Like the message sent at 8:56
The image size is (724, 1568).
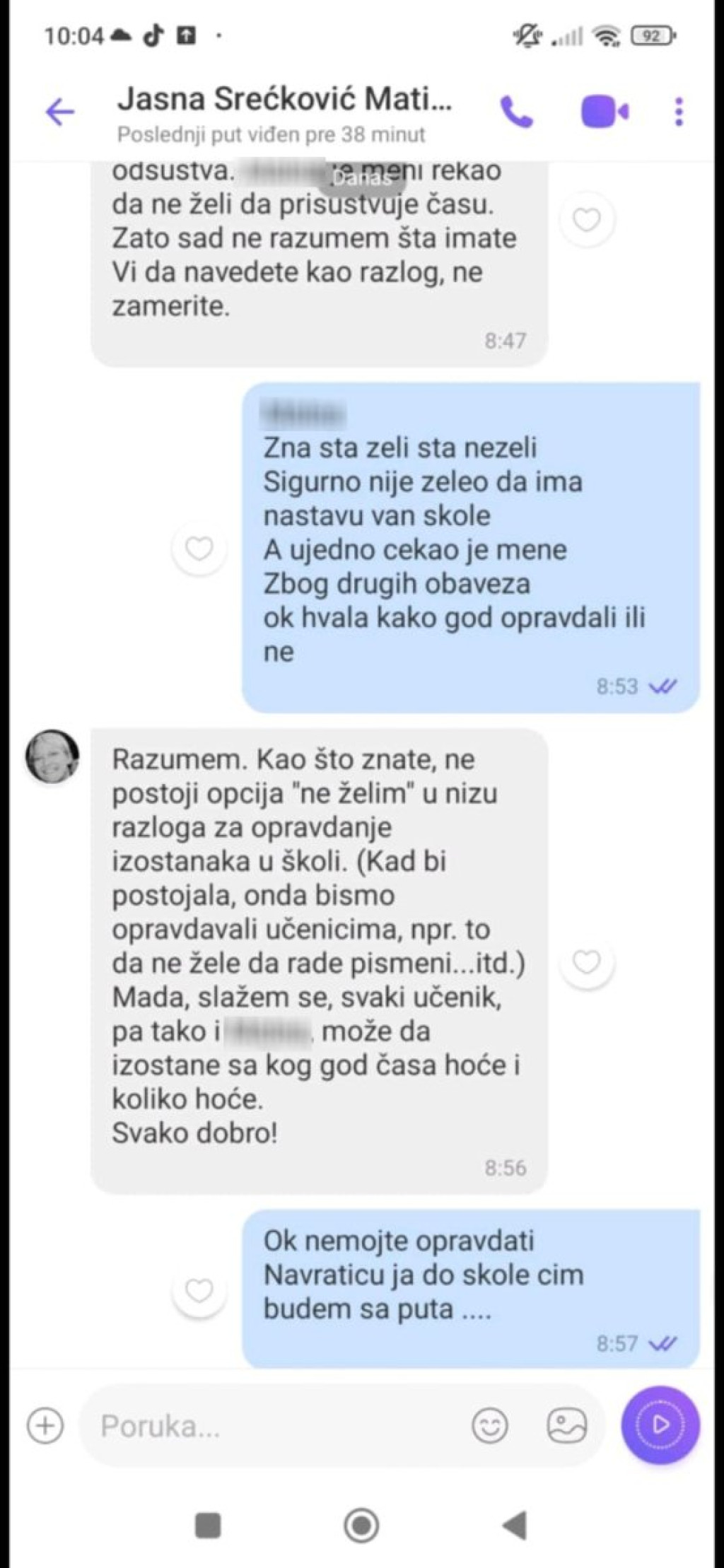click(x=586, y=961)
